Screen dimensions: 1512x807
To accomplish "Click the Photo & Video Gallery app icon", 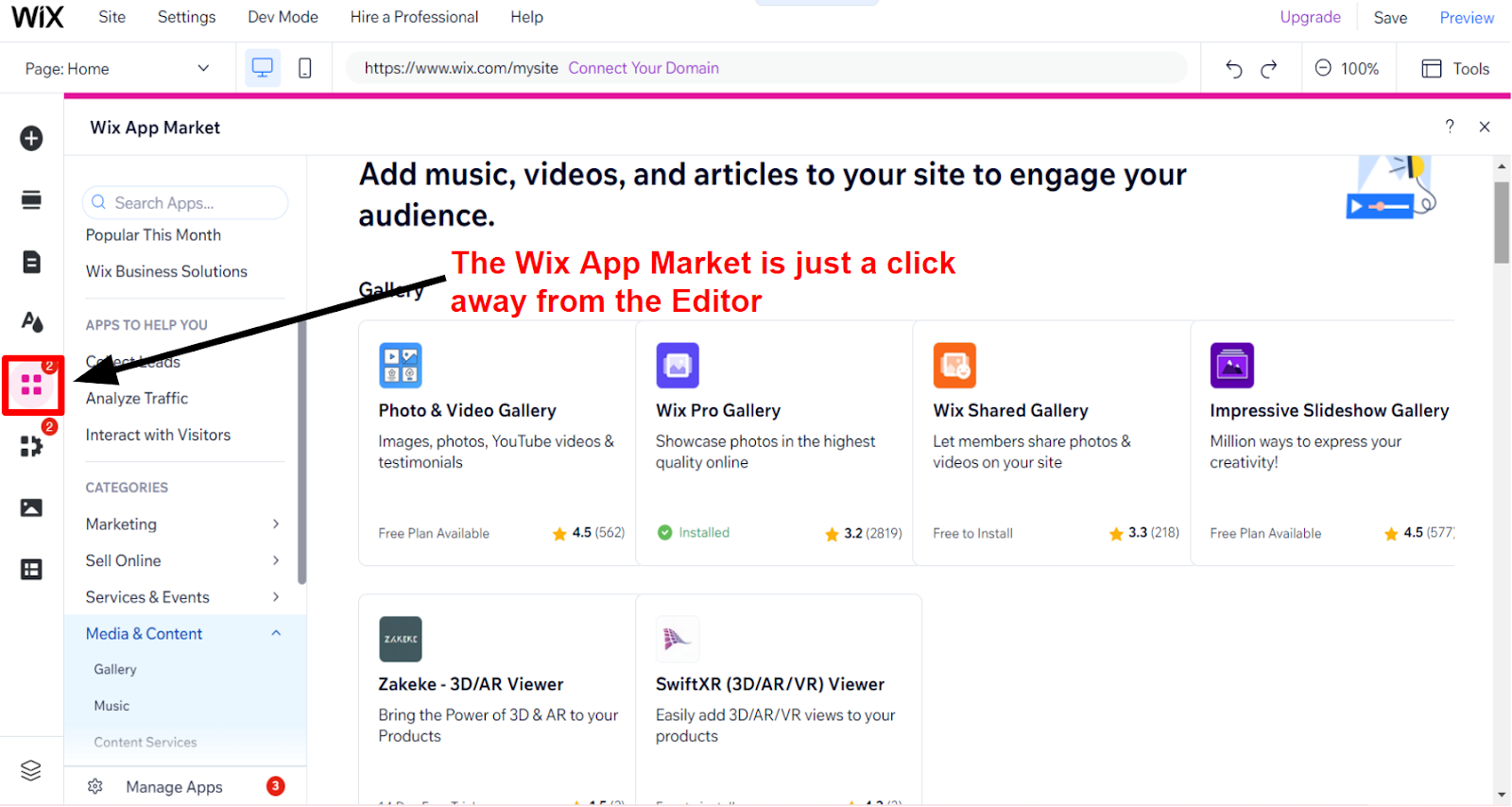I will click(x=401, y=366).
